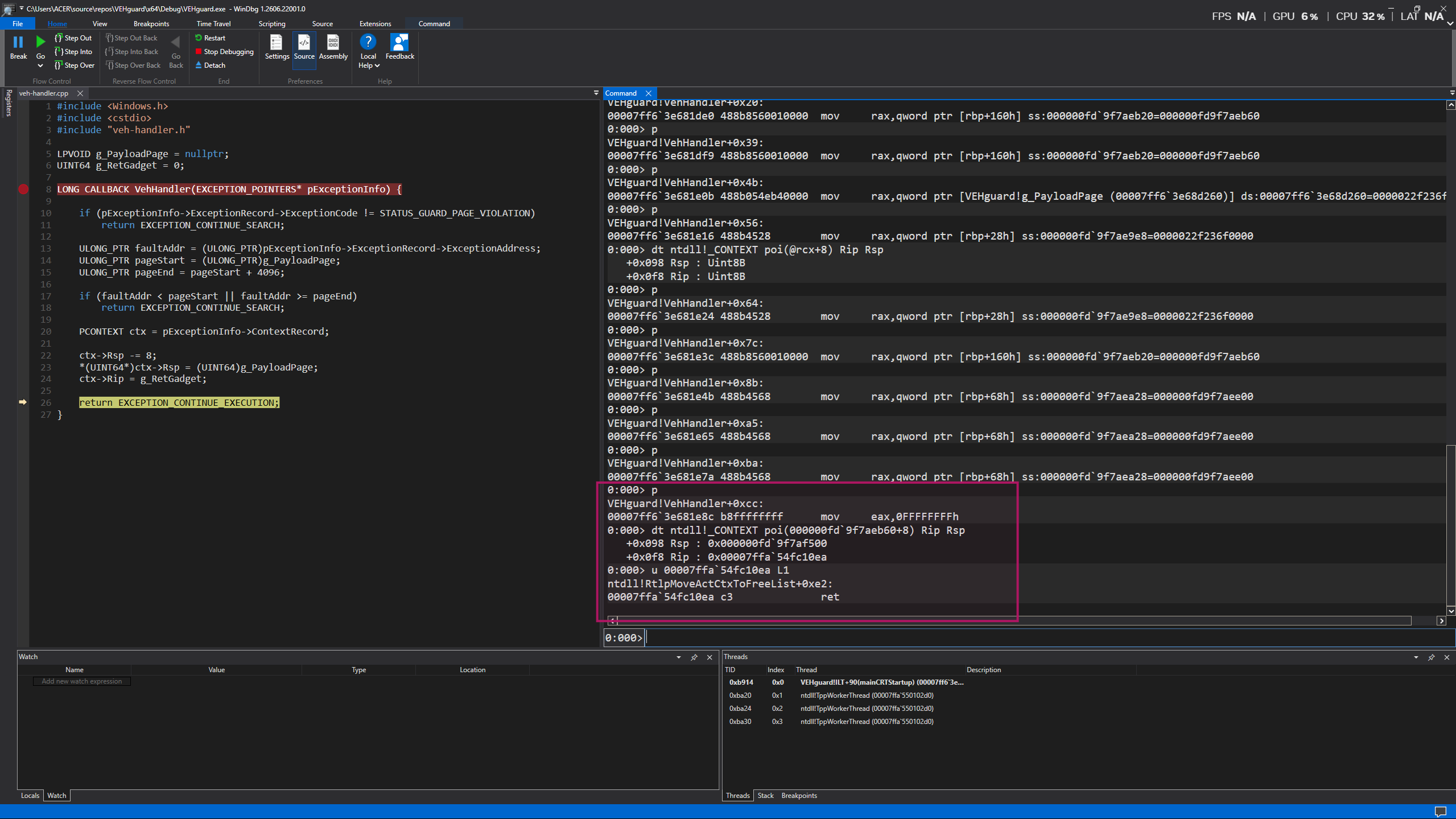Click the Value column header in Watch
The image size is (1456, 819).
(216, 670)
